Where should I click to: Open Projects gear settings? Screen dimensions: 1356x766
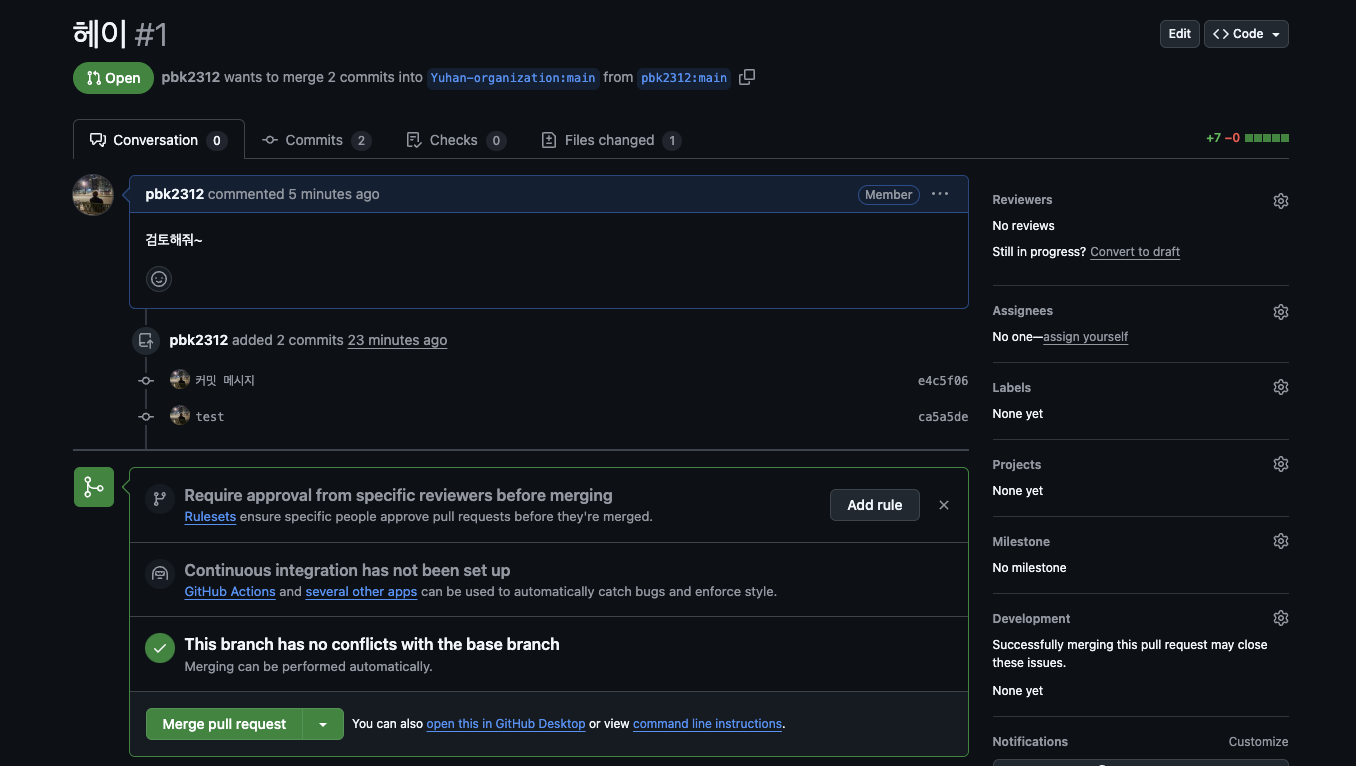[x=1281, y=464]
